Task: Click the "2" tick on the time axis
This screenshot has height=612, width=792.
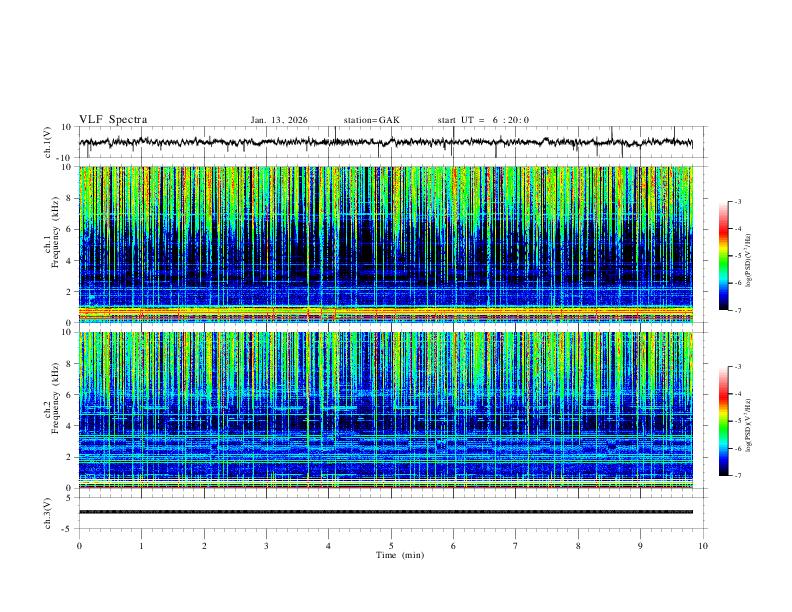Action: pos(204,546)
